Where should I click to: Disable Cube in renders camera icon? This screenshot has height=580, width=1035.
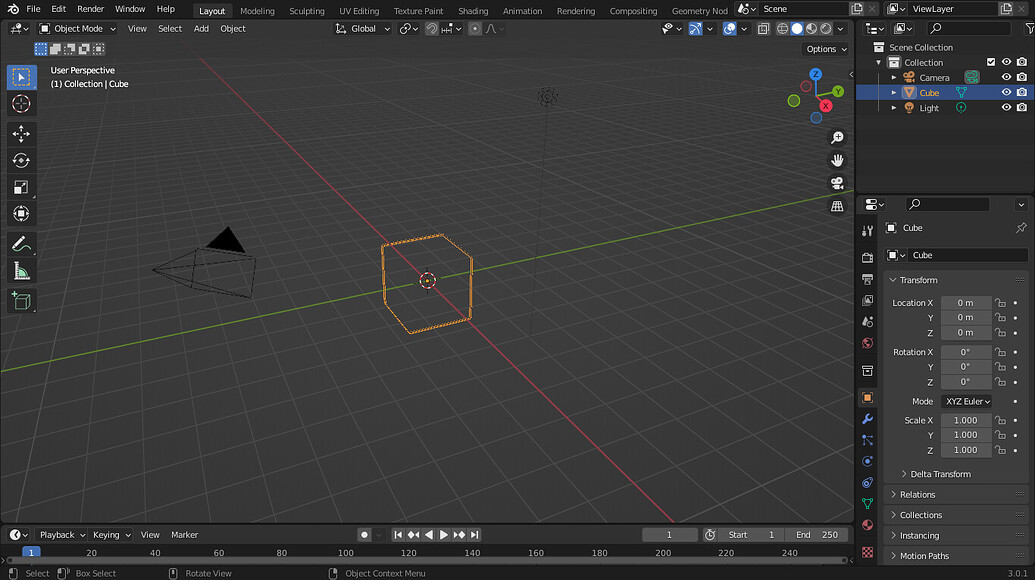(x=1022, y=92)
